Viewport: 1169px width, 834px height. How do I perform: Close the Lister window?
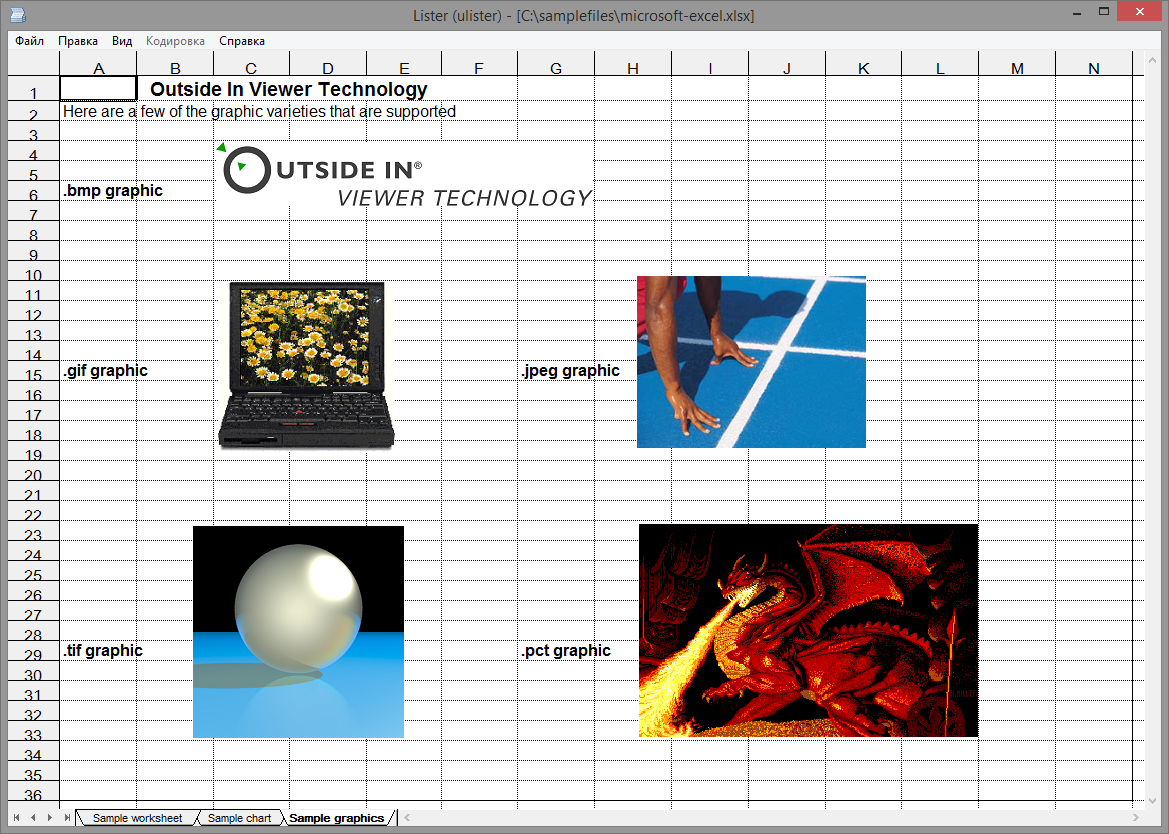pos(1140,12)
